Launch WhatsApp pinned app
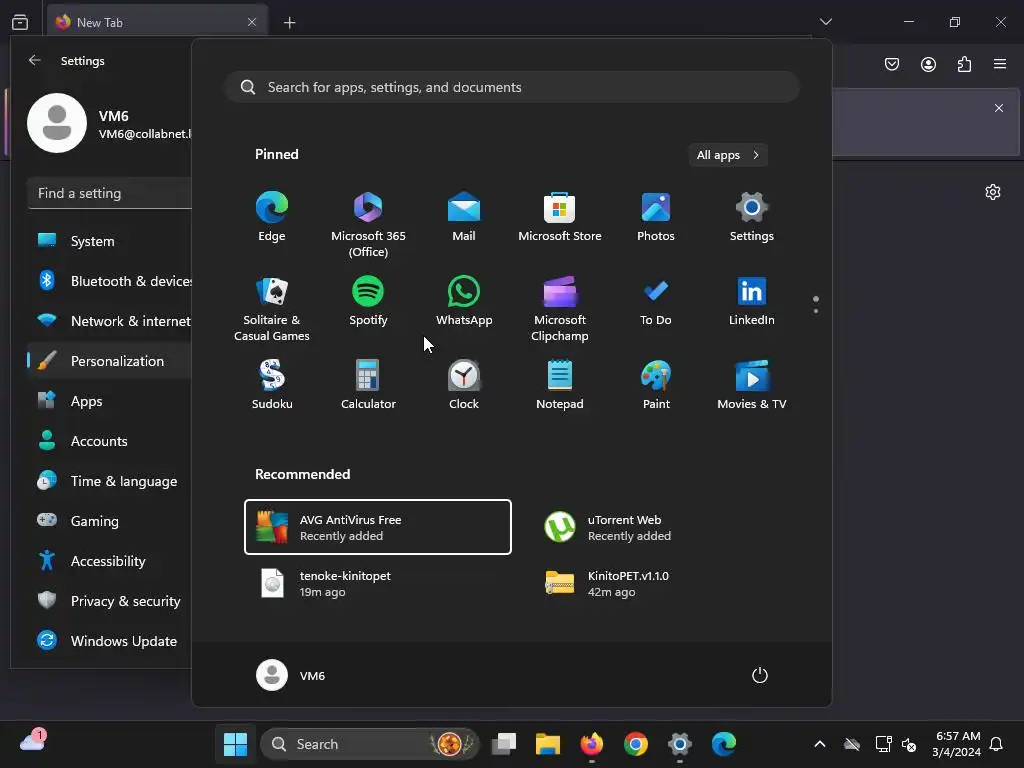The height and width of the screenshot is (768, 1024). pos(464,302)
